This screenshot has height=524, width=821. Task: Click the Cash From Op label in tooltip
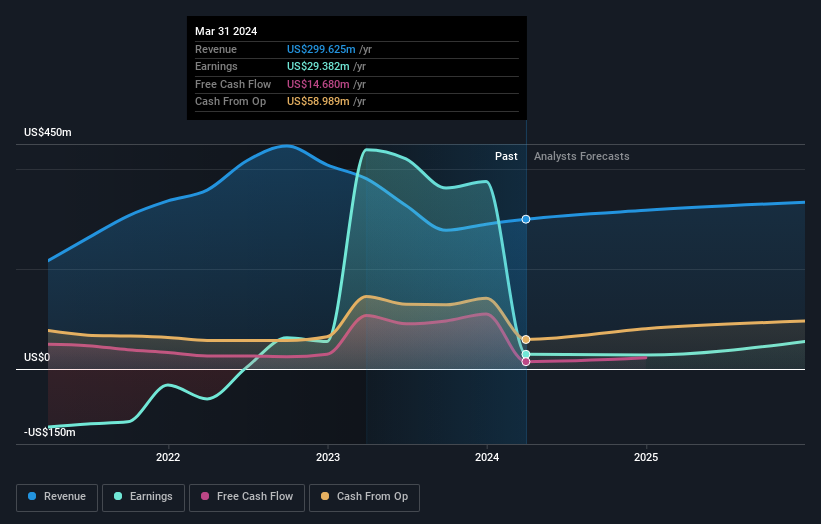230,102
